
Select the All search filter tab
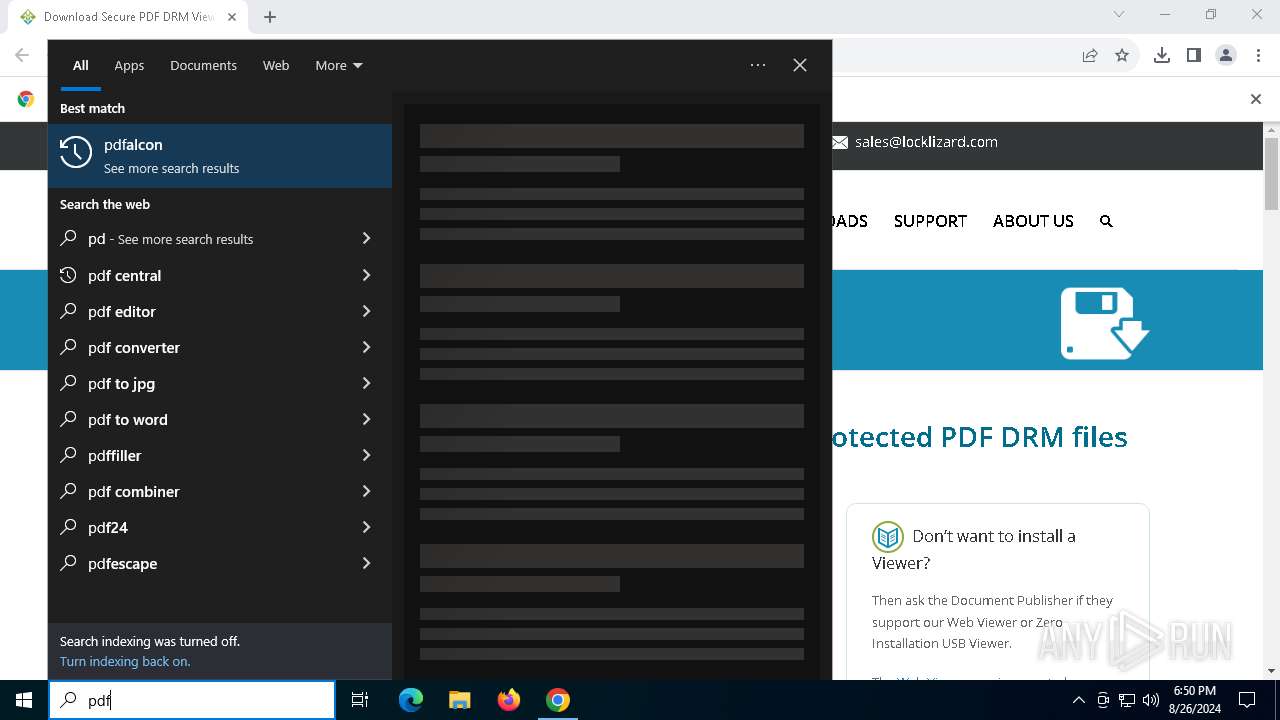[x=81, y=65]
